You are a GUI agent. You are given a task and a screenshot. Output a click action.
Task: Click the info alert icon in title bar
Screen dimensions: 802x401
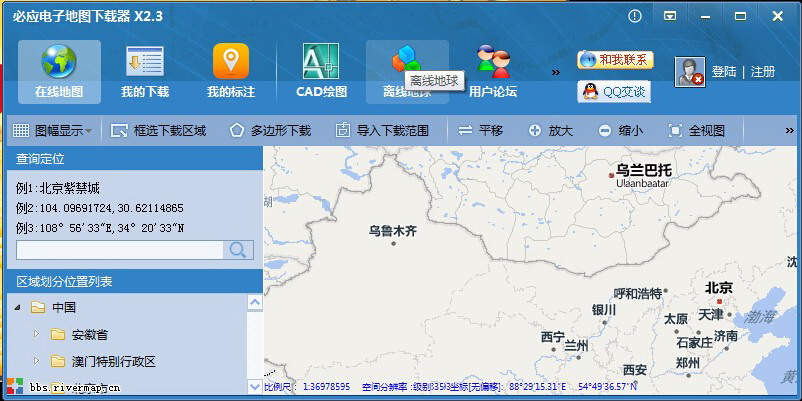point(635,16)
